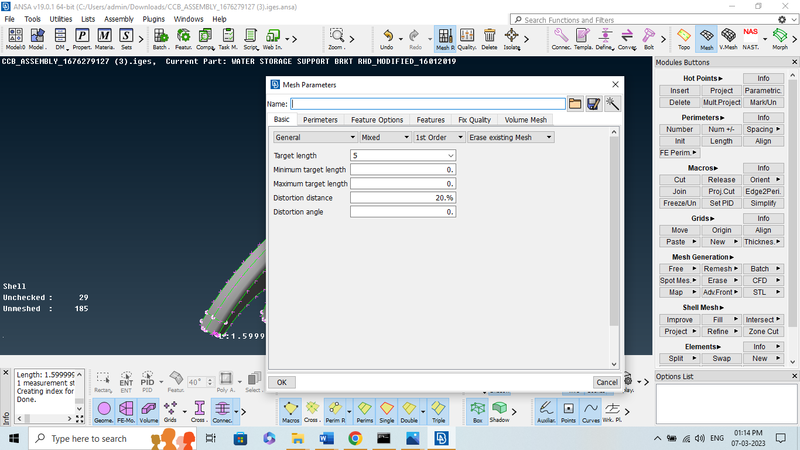Expand the Shell Mesh section header

(703, 308)
